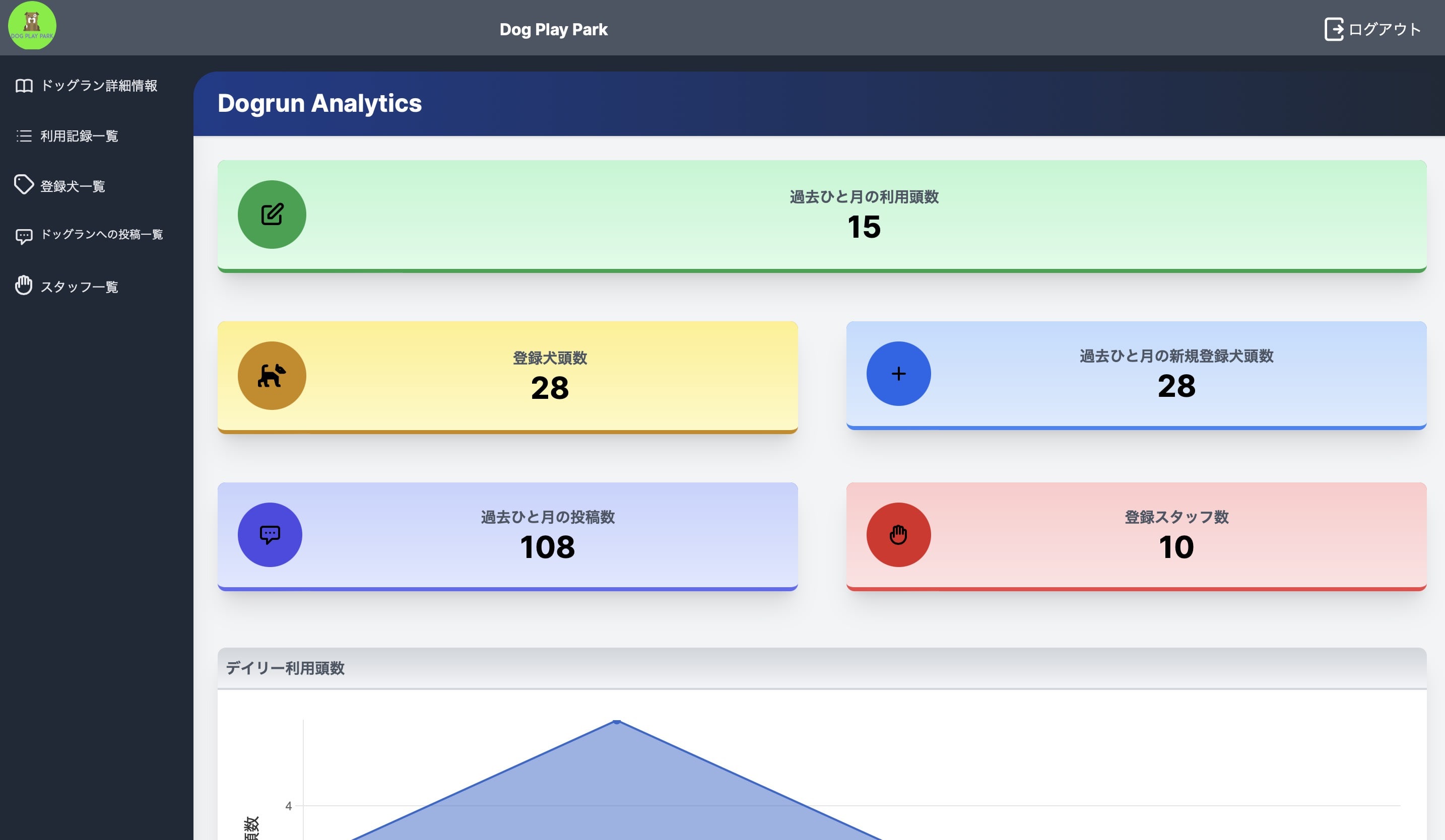Click the book icon for dogrun details

tap(24, 86)
